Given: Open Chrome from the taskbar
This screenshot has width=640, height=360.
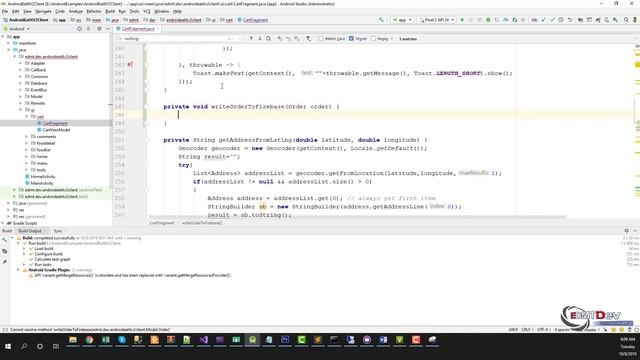Looking at the screenshot, I should [x=89, y=340].
